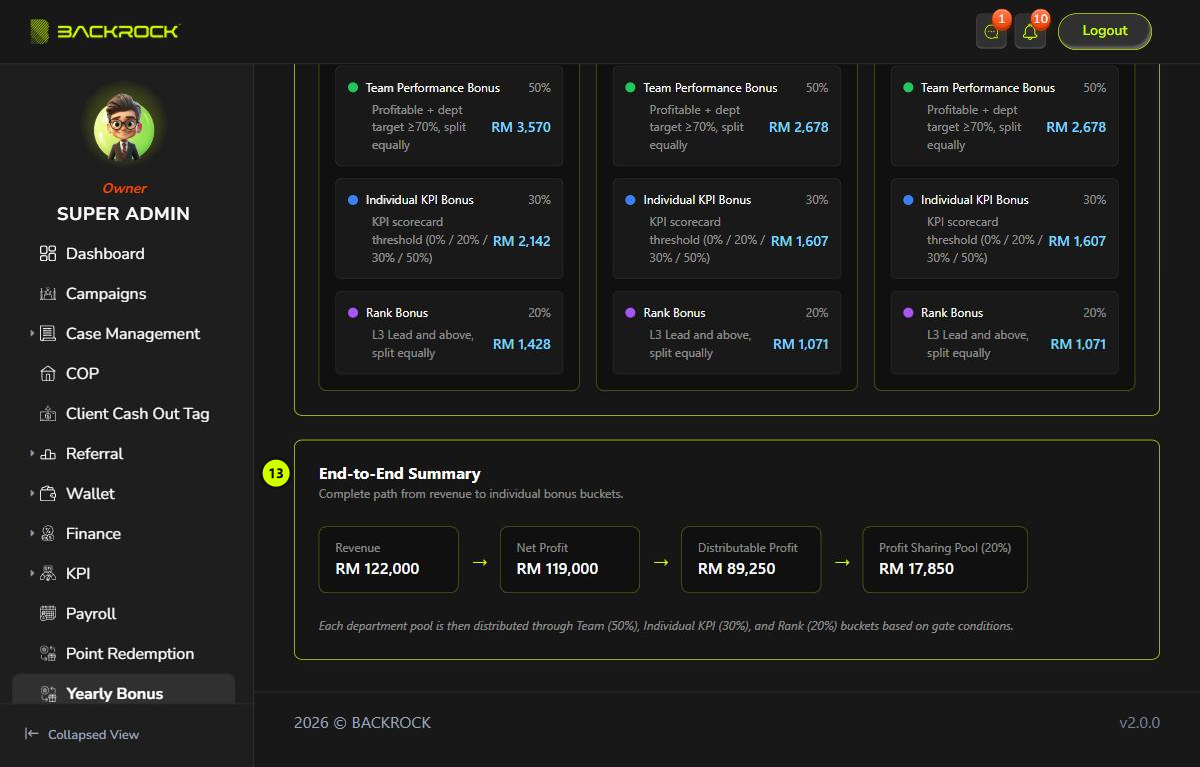Click the Referral icon in sidebar
This screenshot has height=767, width=1200.
(x=48, y=454)
